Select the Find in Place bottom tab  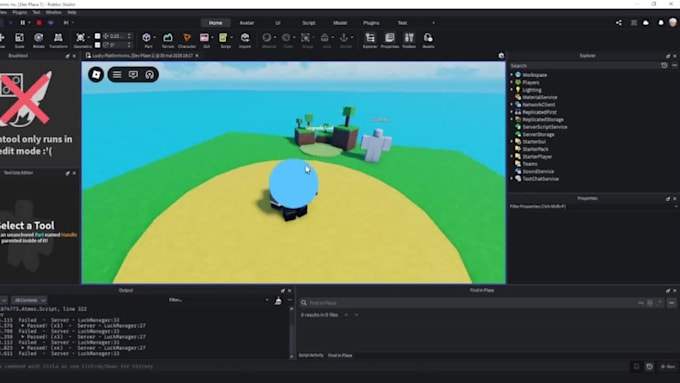(x=340, y=355)
